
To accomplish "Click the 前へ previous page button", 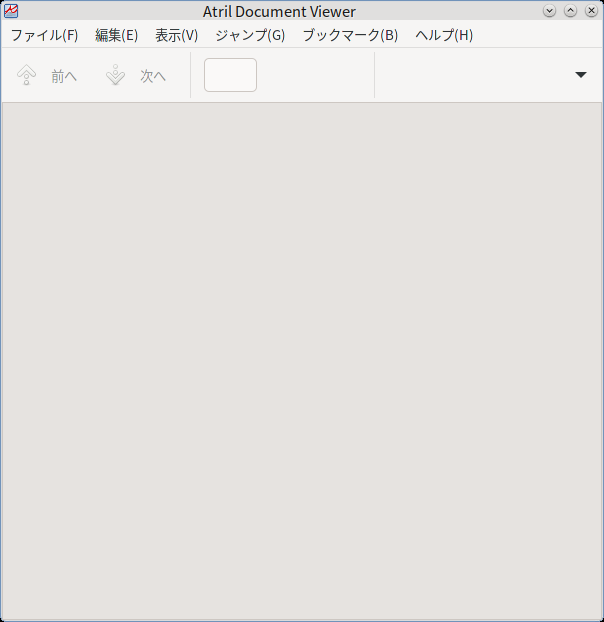I will [x=47, y=75].
